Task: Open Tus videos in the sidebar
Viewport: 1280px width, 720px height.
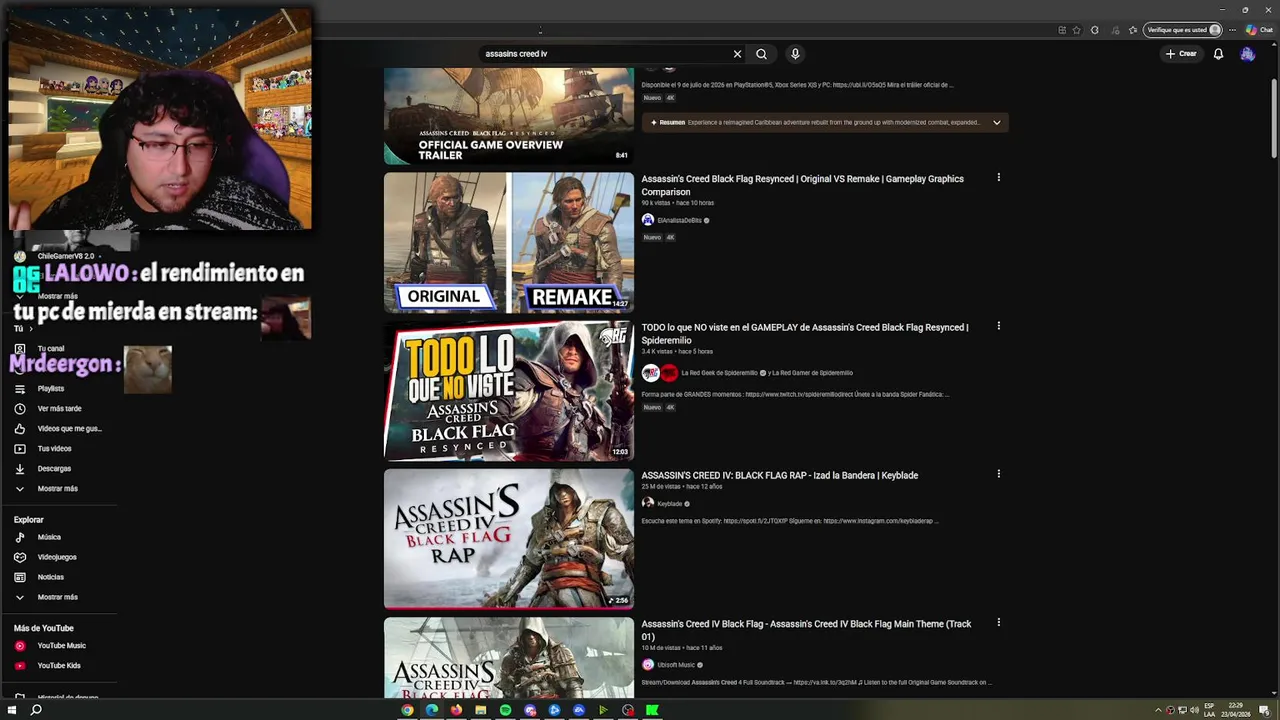Action: pyautogui.click(x=55, y=449)
